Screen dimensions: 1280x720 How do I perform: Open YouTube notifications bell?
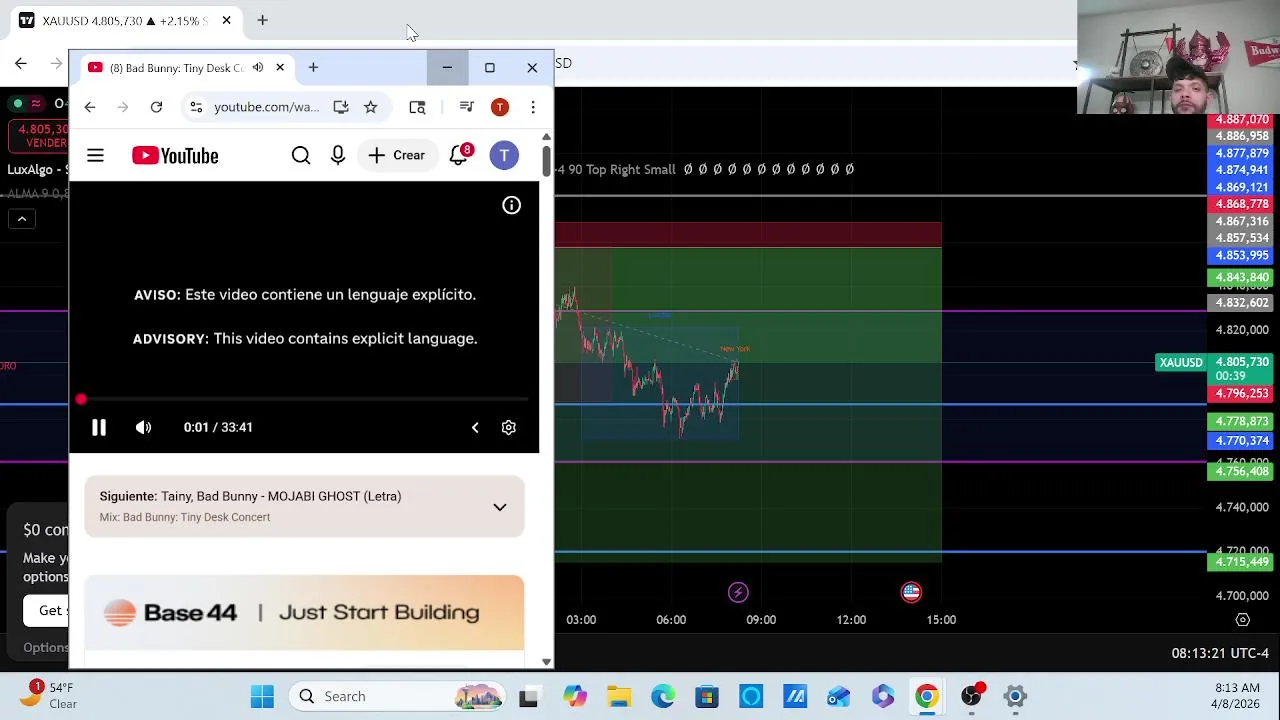(459, 155)
